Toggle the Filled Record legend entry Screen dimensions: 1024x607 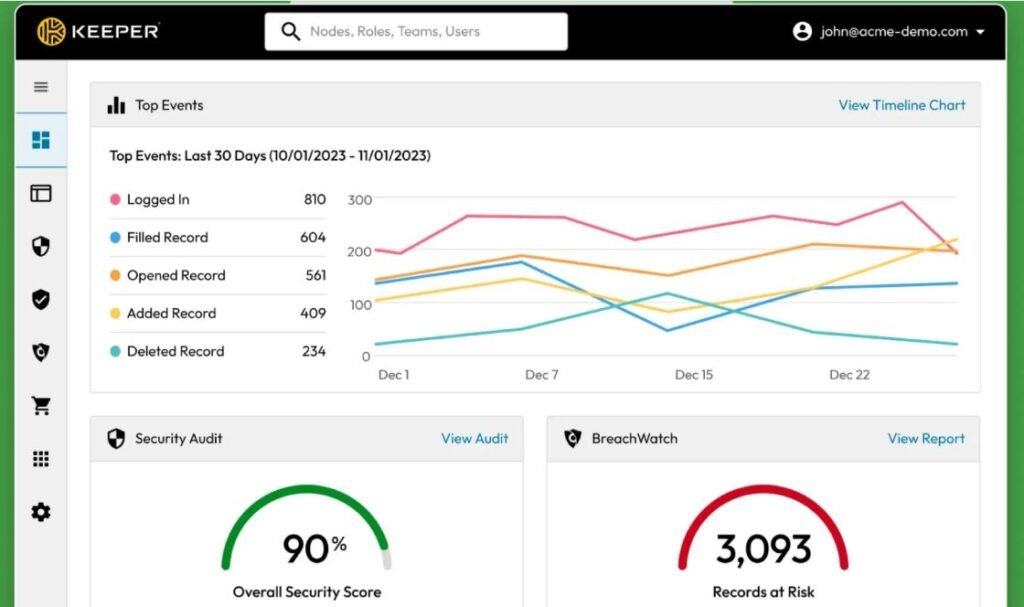click(x=217, y=237)
